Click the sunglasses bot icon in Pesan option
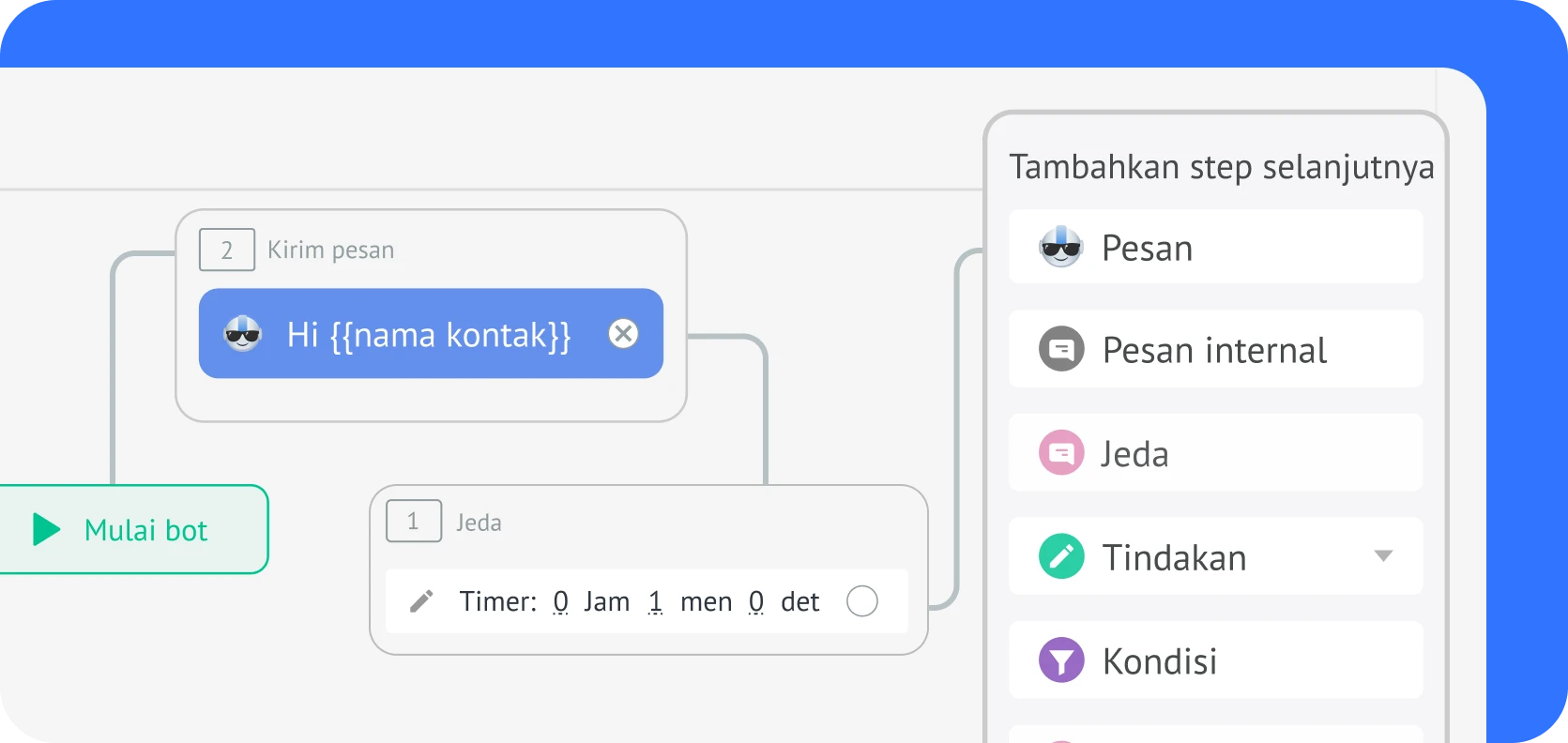 coord(1061,248)
